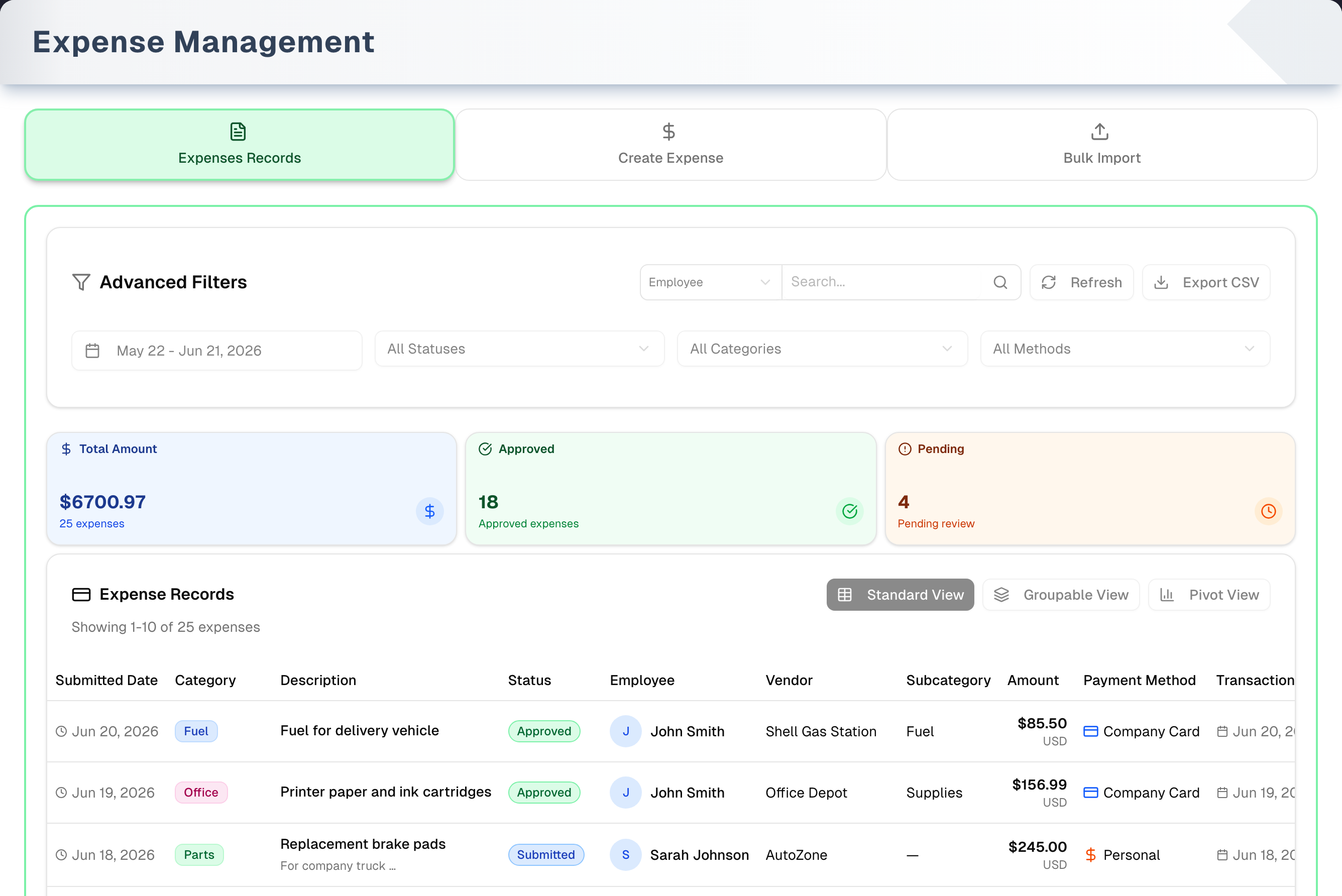
Task: Click the round check badge in Approved card
Action: [x=849, y=511]
